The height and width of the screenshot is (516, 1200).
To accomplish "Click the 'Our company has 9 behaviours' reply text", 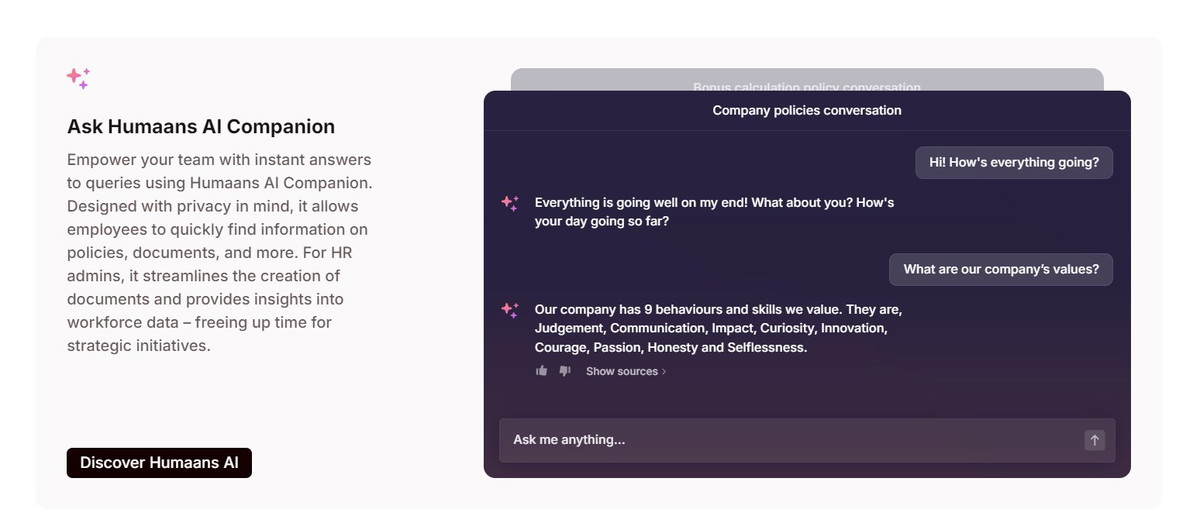I will click(x=718, y=310).
